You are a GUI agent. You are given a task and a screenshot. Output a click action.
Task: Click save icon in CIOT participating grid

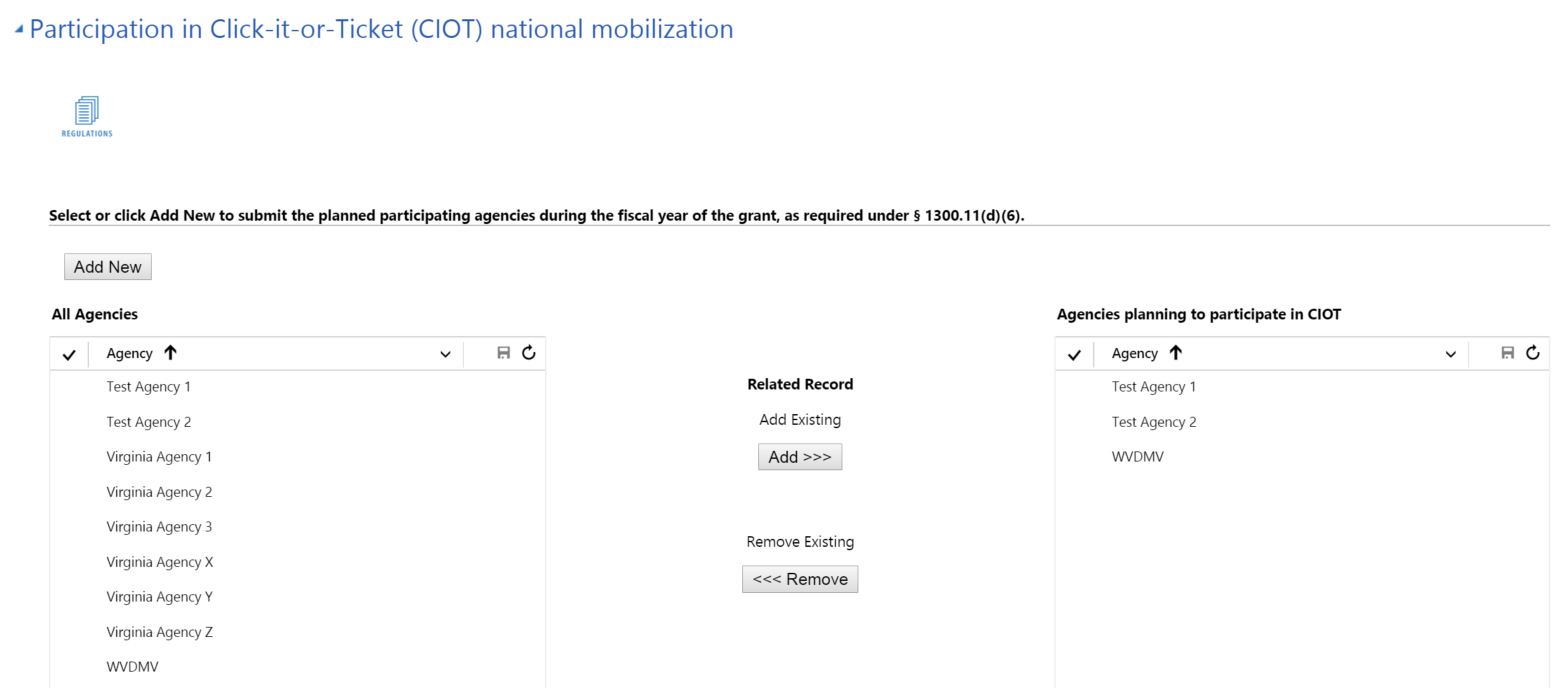pyautogui.click(x=1508, y=353)
